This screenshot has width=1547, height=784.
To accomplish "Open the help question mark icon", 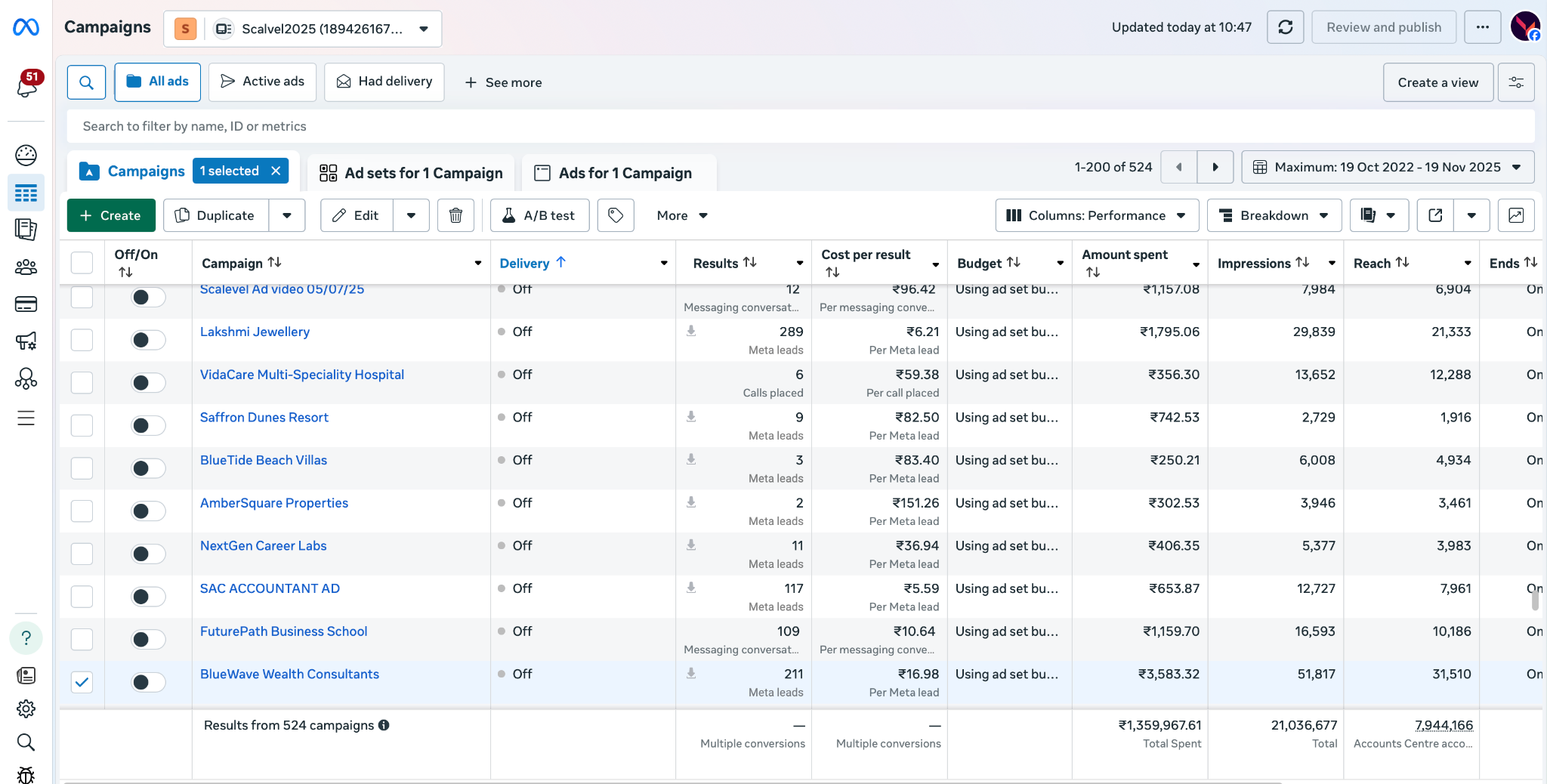I will pos(26,638).
